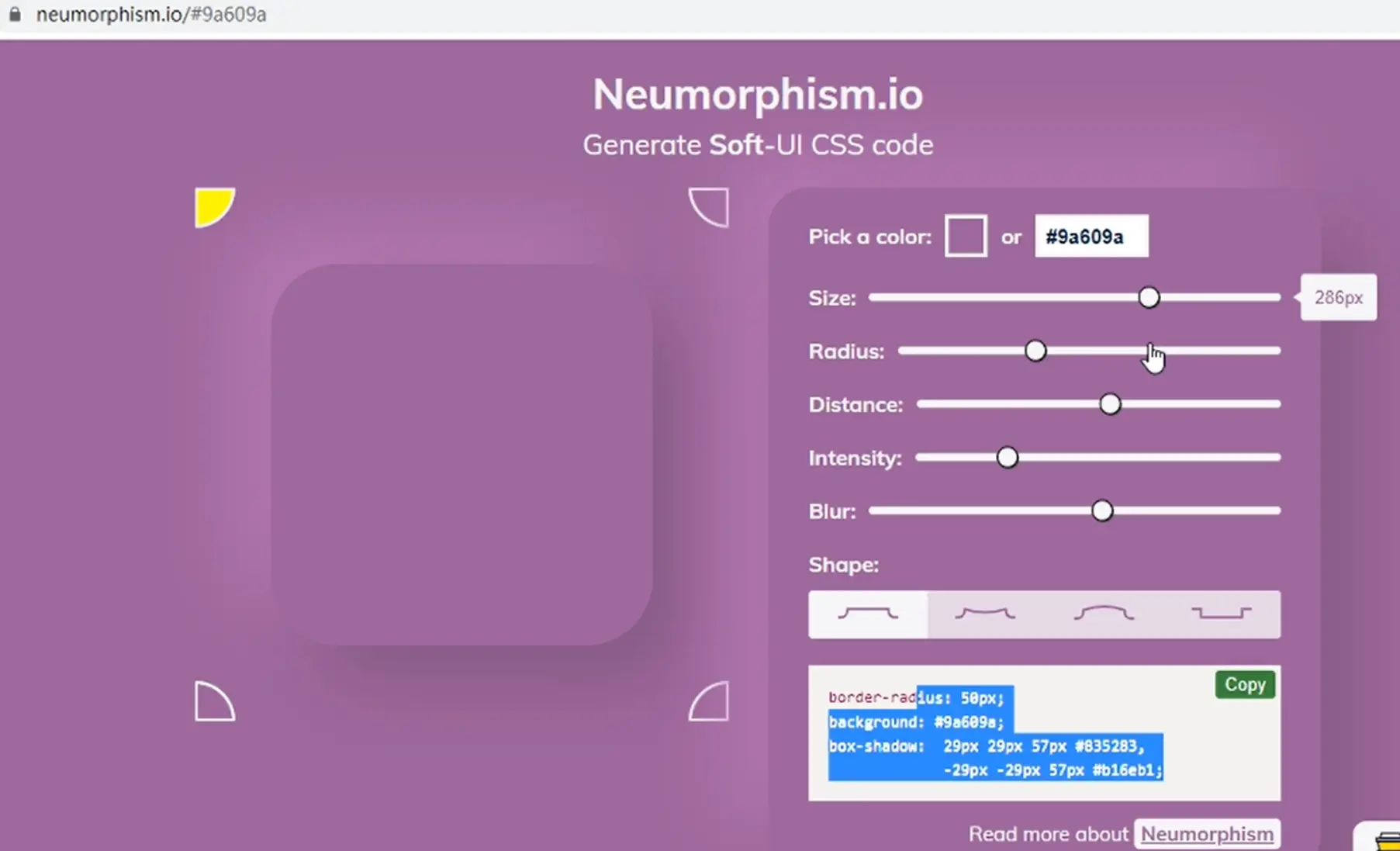Click the 'Generate Soft-UI CSS code' subtitle
The width and height of the screenshot is (1400, 851).
(x=758, y=145)
